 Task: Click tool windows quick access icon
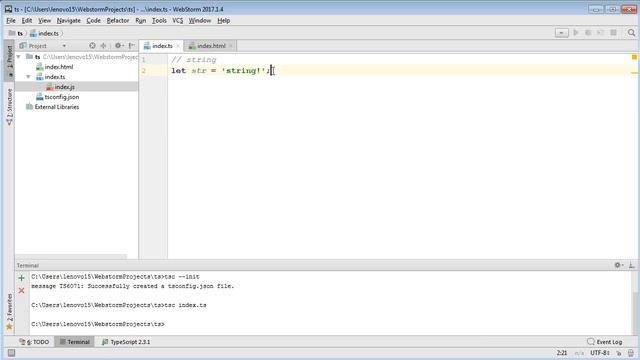pos(11,353)
